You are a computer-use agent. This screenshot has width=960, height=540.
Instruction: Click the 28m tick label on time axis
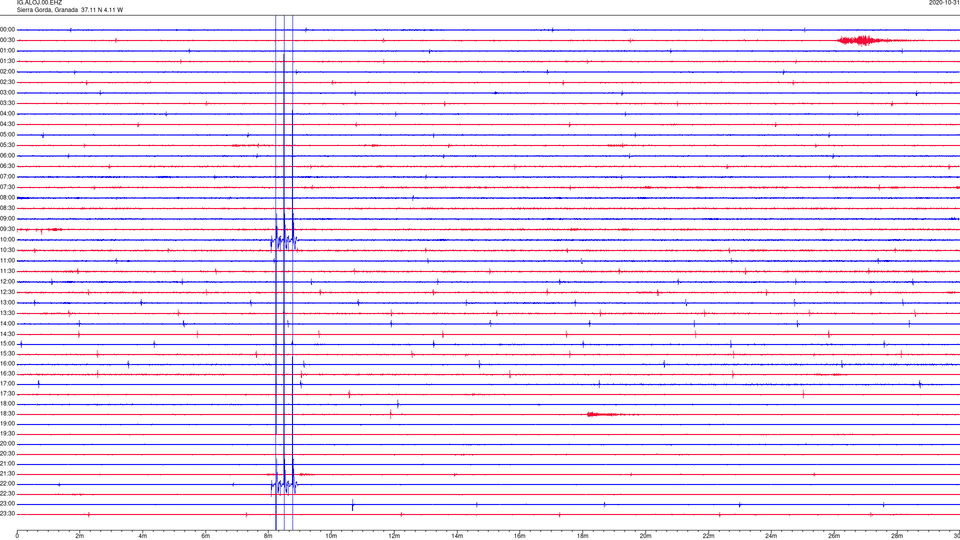coord(897,535)
